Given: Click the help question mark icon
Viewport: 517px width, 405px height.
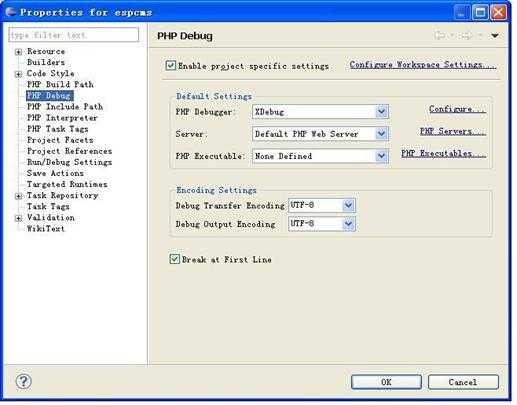Looking at the screenshot, I should coord(24,381).
